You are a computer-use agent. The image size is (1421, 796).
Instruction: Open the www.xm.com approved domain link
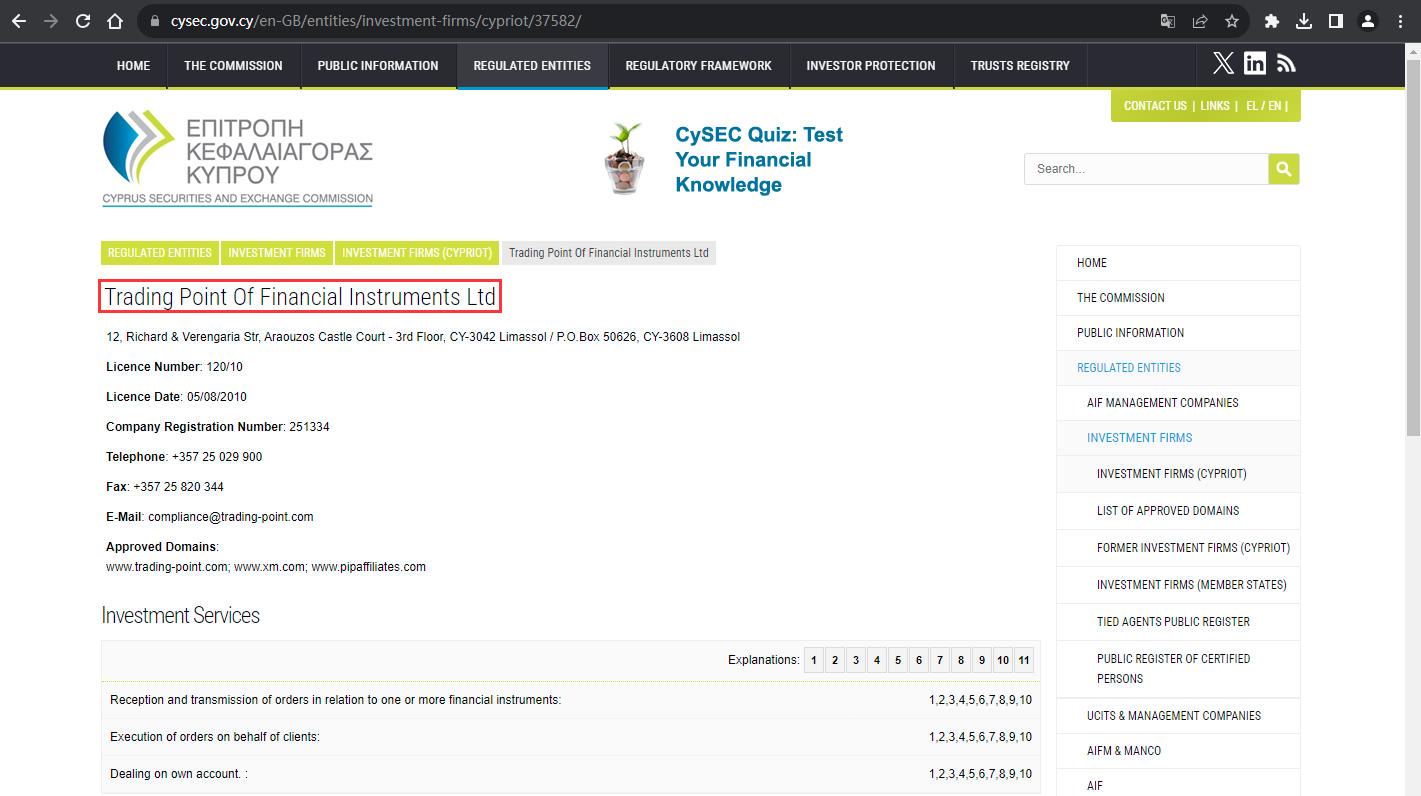point(269,567)
